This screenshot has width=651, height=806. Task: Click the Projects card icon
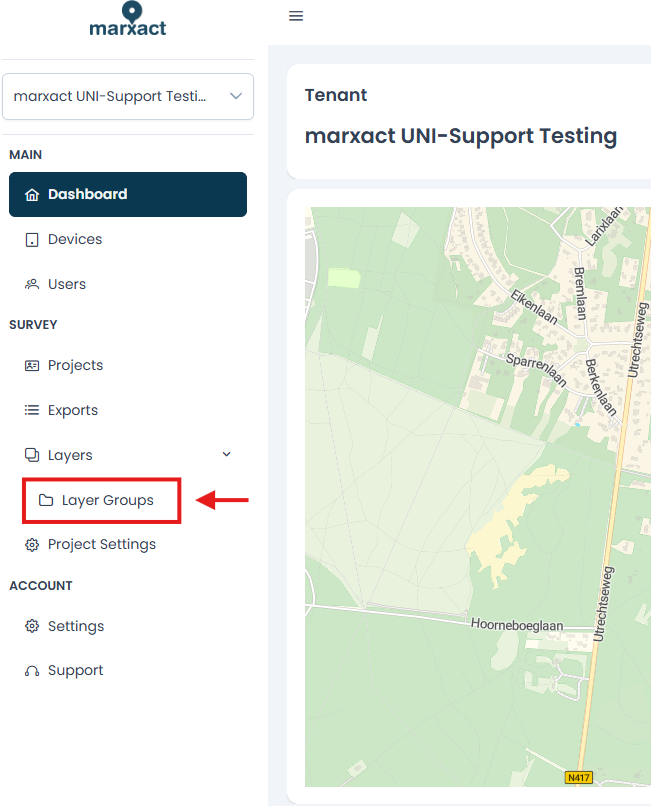tap(32, 365)
